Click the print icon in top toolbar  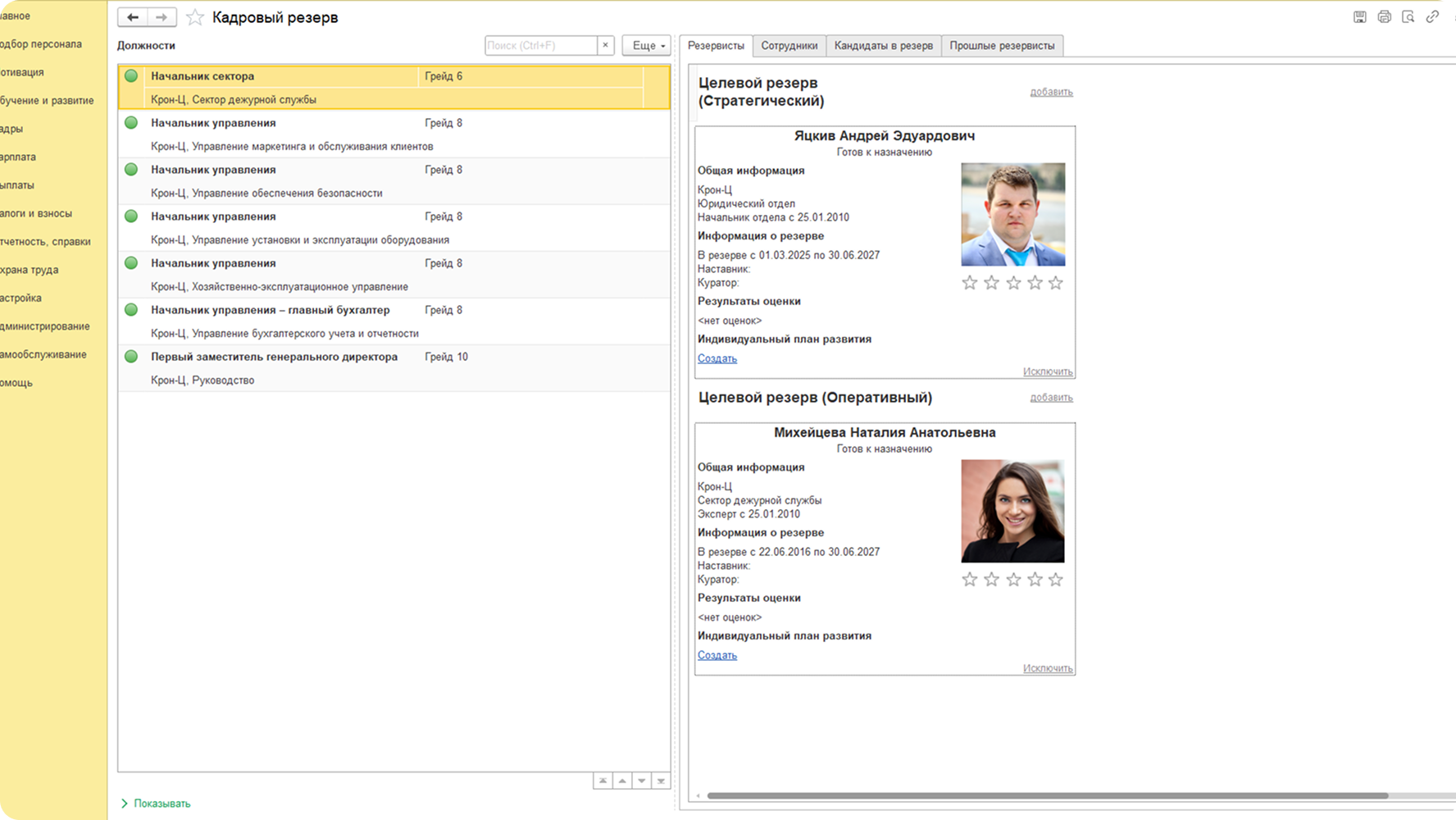(x=1384, y=17)
